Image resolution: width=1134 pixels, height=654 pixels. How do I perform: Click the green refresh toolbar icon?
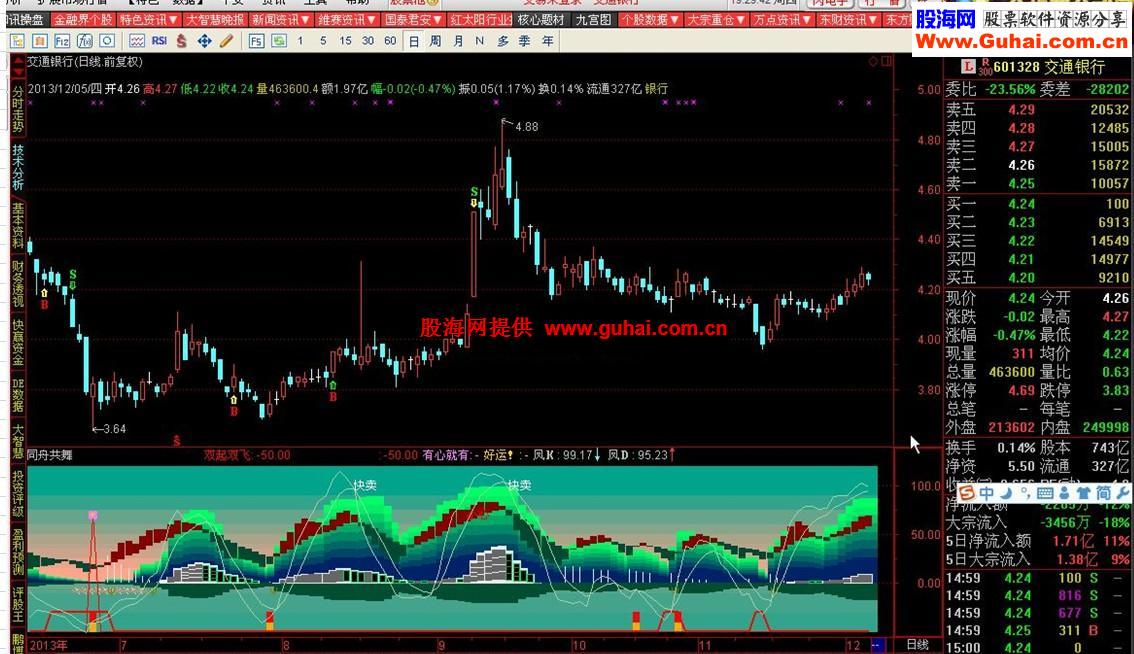278,41
